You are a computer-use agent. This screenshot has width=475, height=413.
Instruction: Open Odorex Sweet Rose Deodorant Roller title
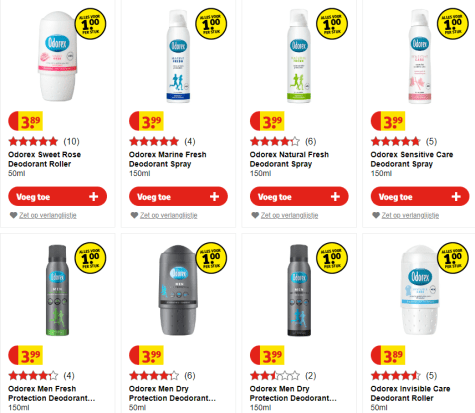(45, 159)
